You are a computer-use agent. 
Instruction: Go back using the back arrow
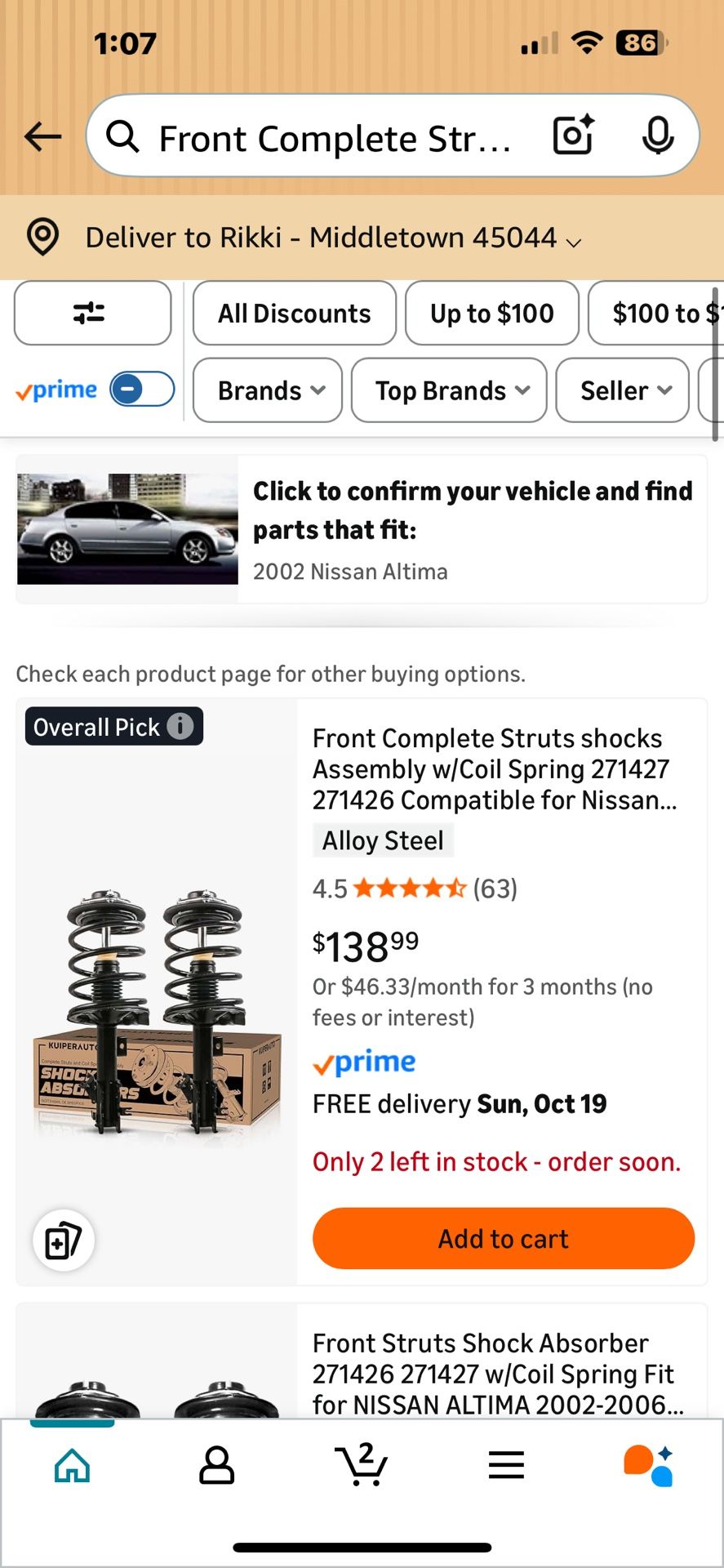click(42, 136)
